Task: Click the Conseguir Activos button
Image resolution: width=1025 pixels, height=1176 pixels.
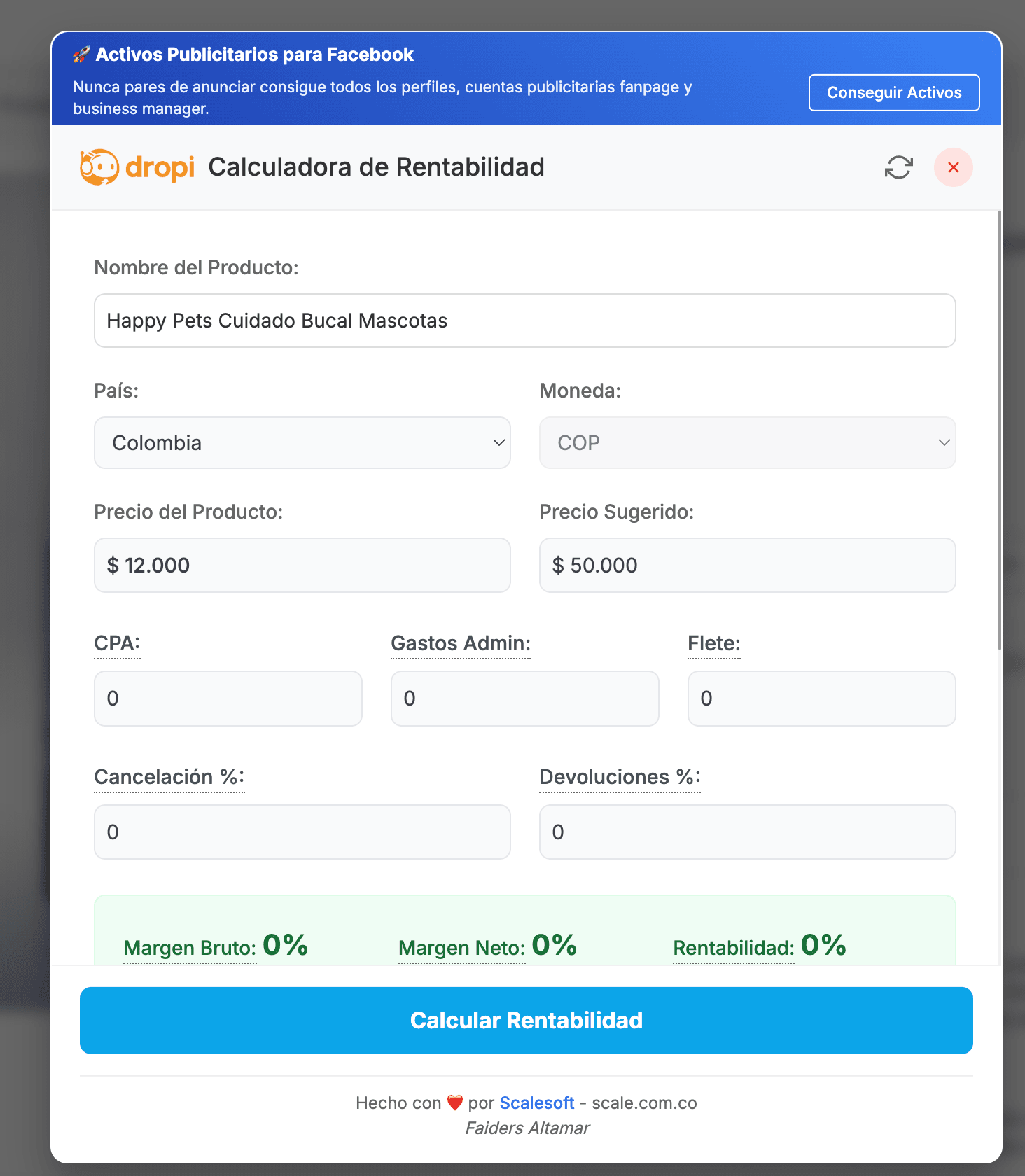Action: (x=894, y=92)
